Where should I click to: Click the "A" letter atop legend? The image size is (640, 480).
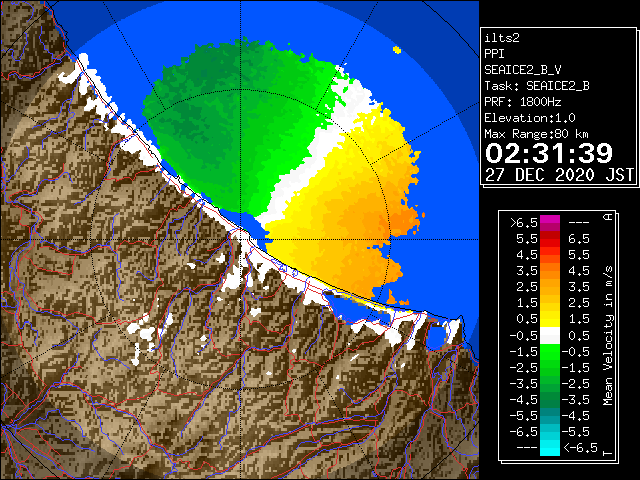tap(608, 217)
